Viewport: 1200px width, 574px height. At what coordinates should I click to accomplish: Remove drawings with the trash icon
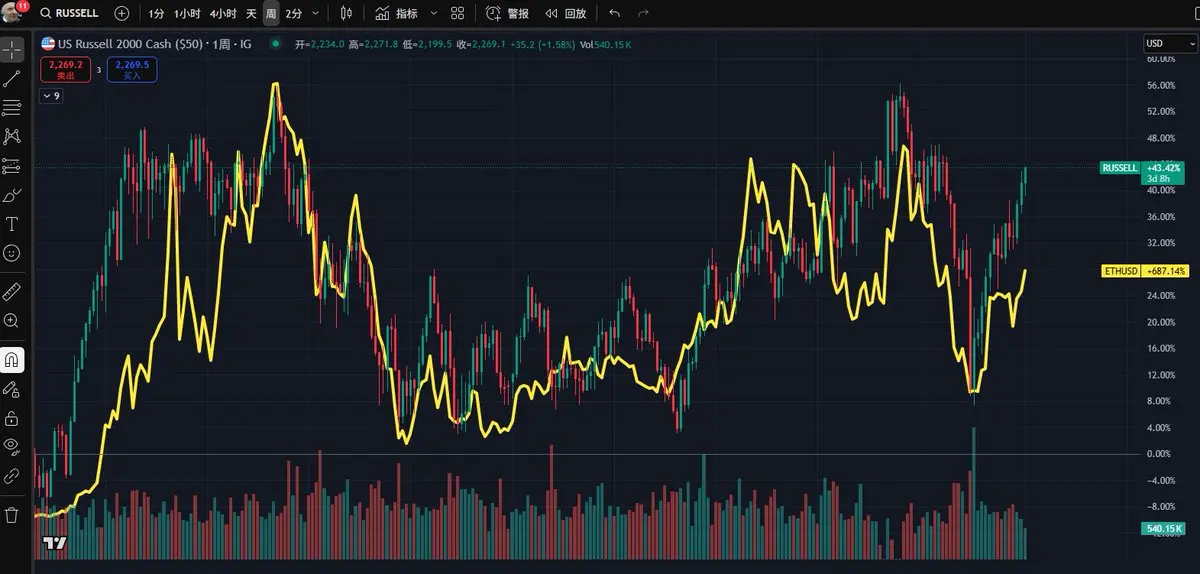click(x=12, y=515)
